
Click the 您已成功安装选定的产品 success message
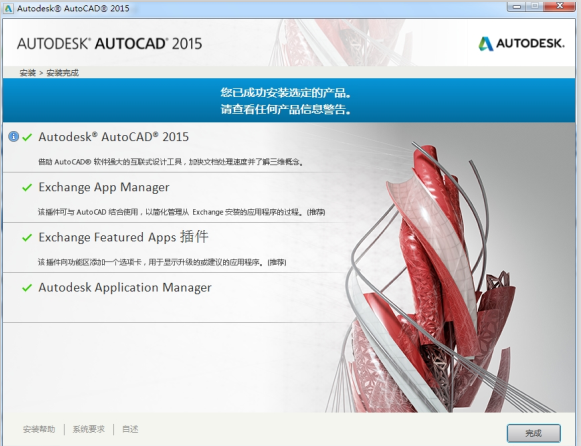[x=286, y=93]
